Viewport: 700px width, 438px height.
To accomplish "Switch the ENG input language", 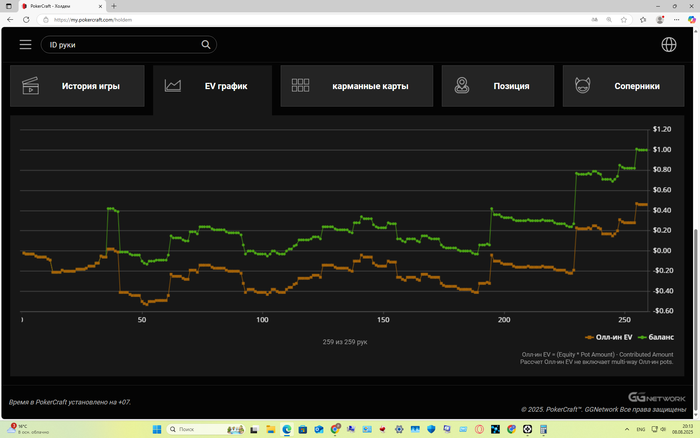I will (x=641, y=430).
